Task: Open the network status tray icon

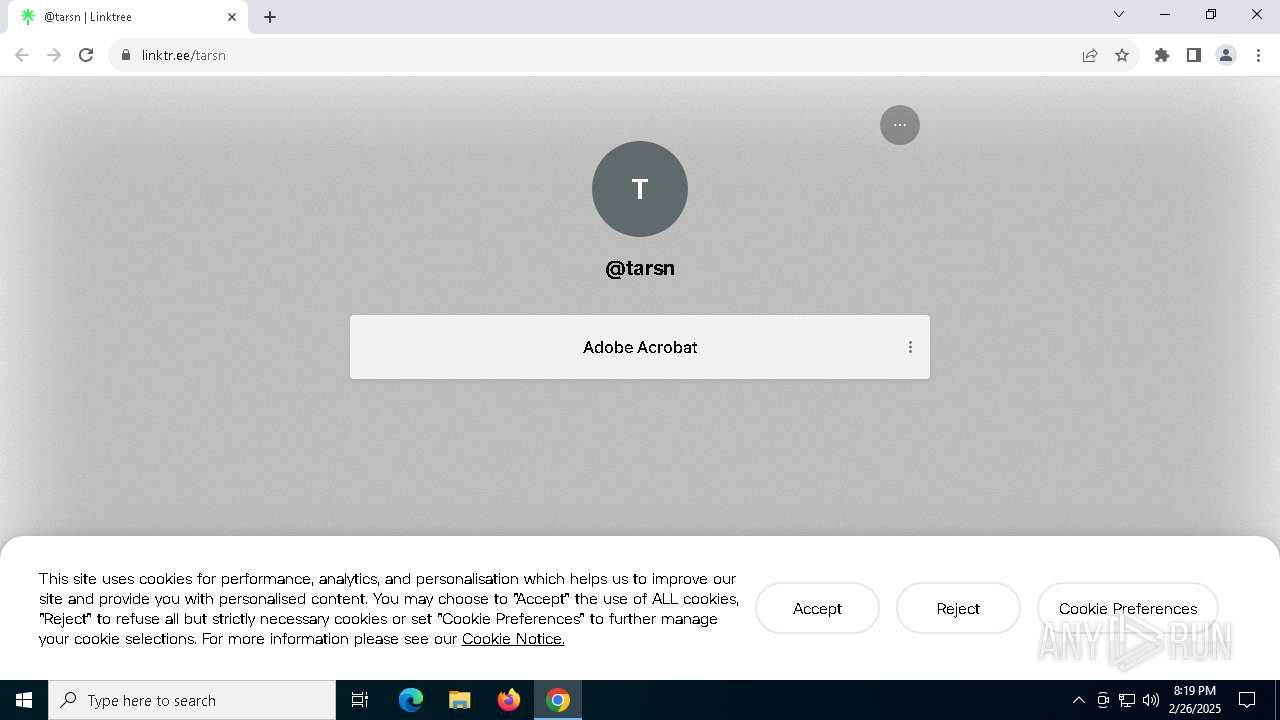Action: 1127,700
